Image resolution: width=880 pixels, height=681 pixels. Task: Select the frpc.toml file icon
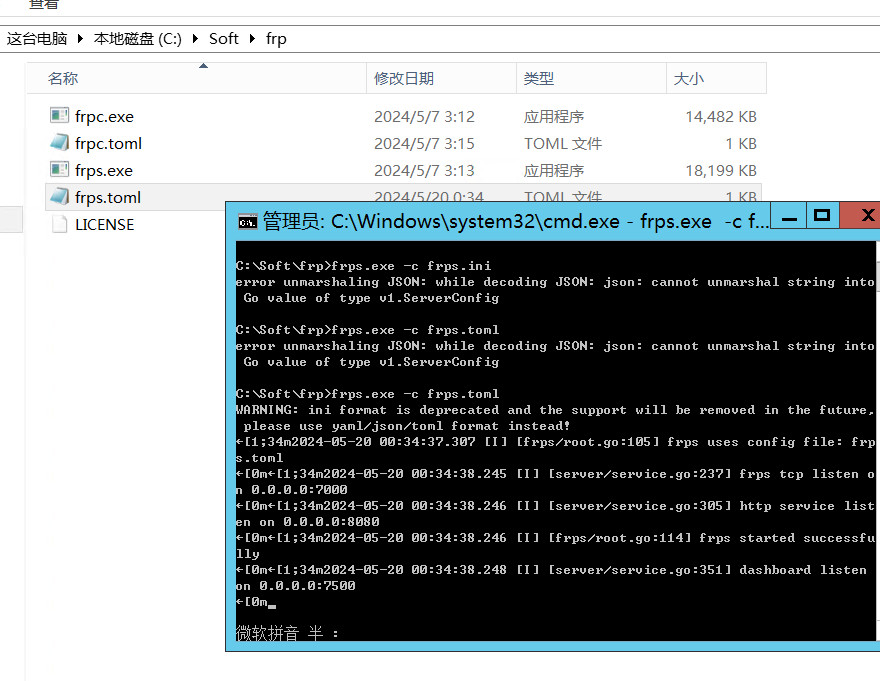point(59,143)
